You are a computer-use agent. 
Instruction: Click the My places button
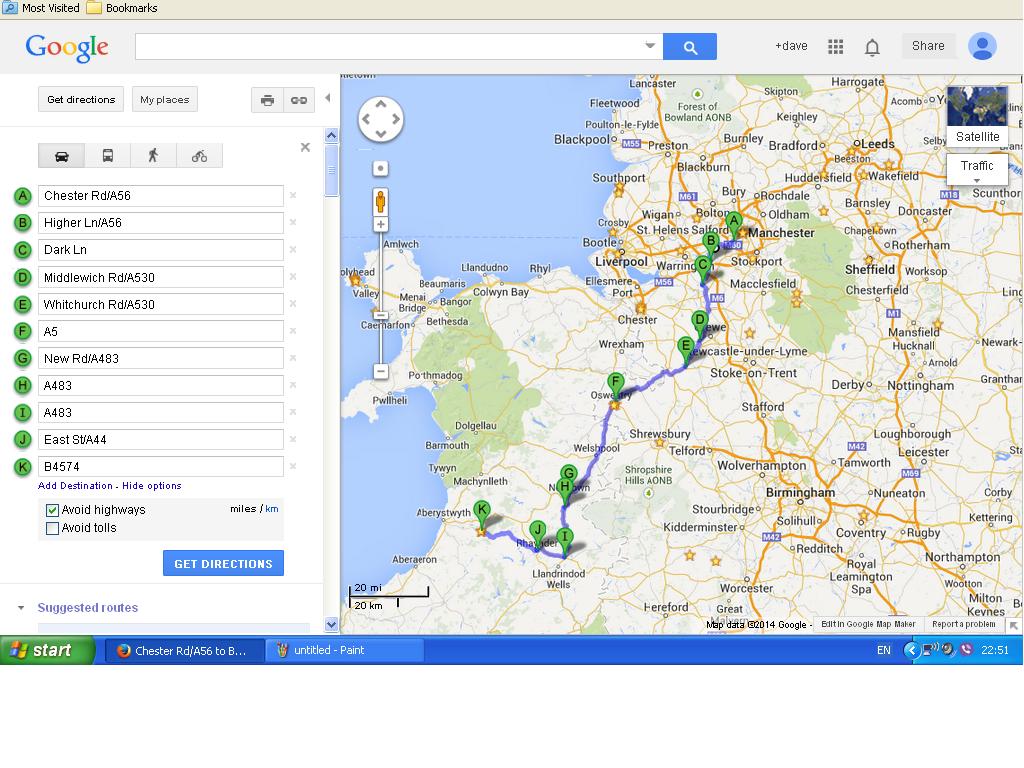click(x=165, y=100)
